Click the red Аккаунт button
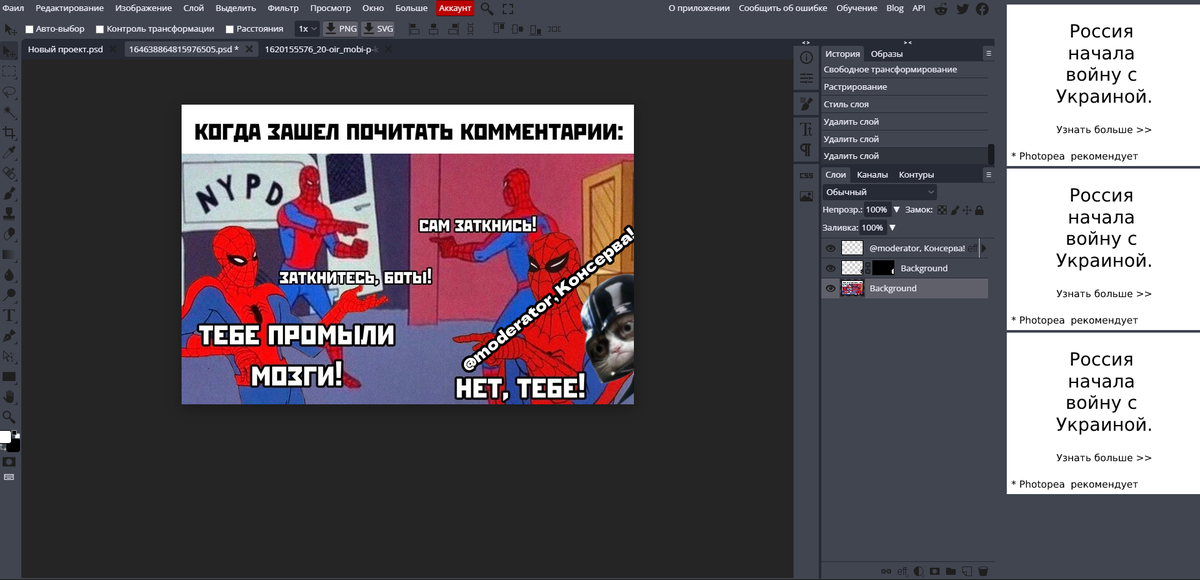1200x580 pixels. tap(455, 8)
